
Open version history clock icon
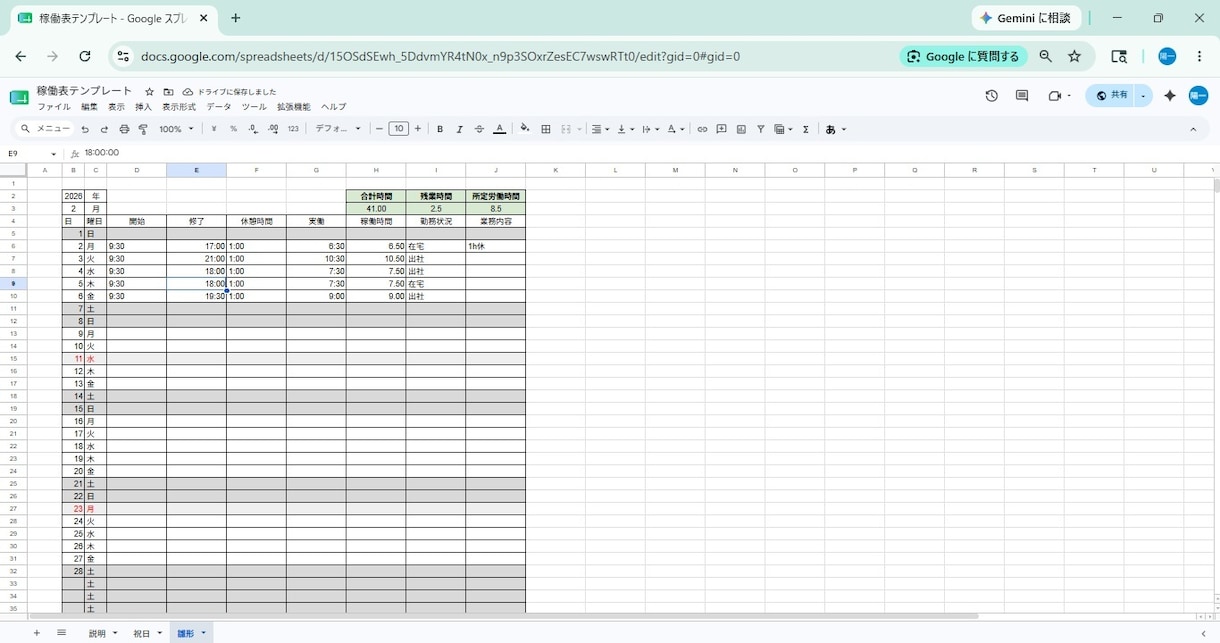[991, 96]
